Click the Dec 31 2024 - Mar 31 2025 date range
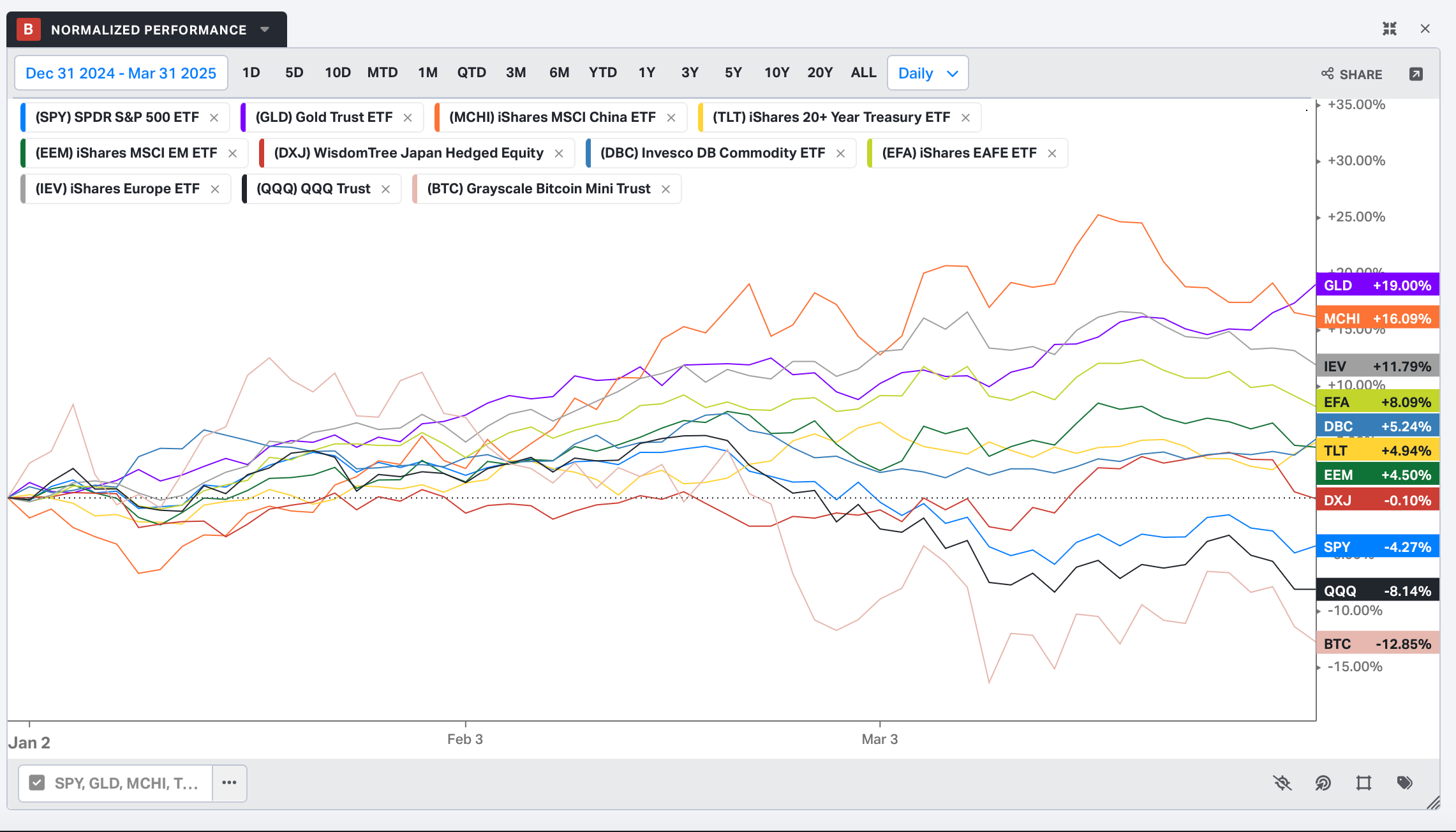The height and width of the screenshot is (832, 1456). click(x=121, y=73)
